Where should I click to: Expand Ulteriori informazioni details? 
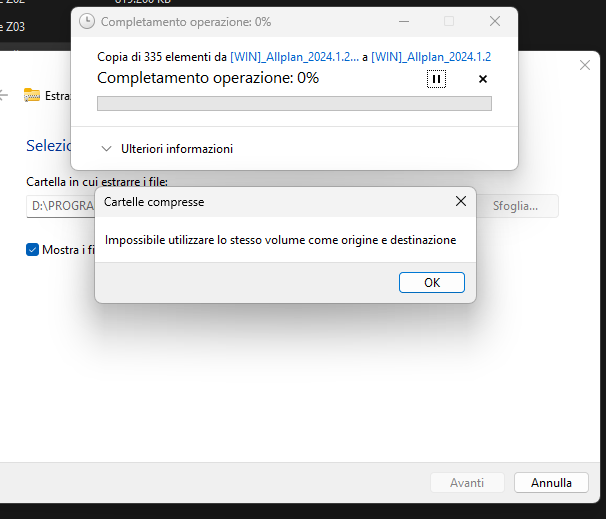pos(167,149)
